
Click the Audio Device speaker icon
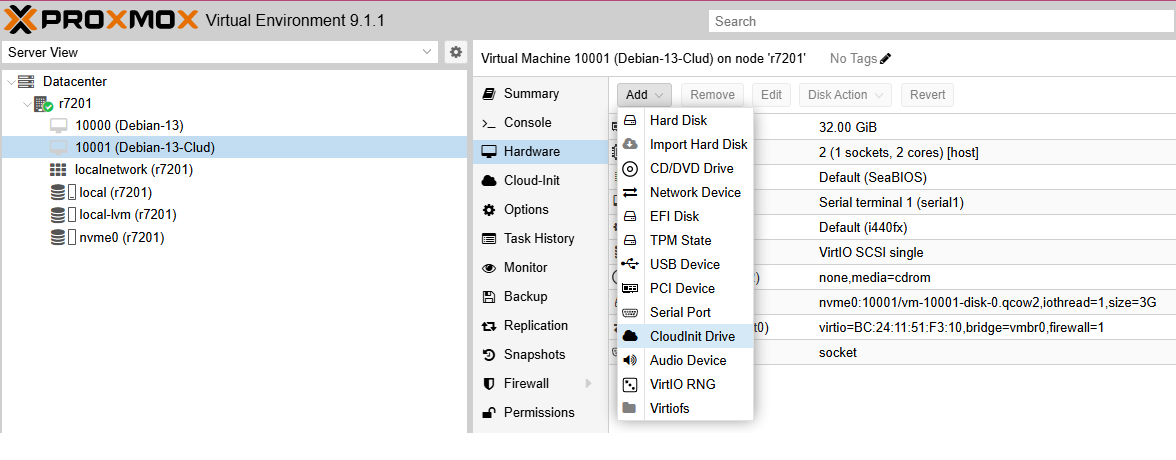[x=630, y=360]
